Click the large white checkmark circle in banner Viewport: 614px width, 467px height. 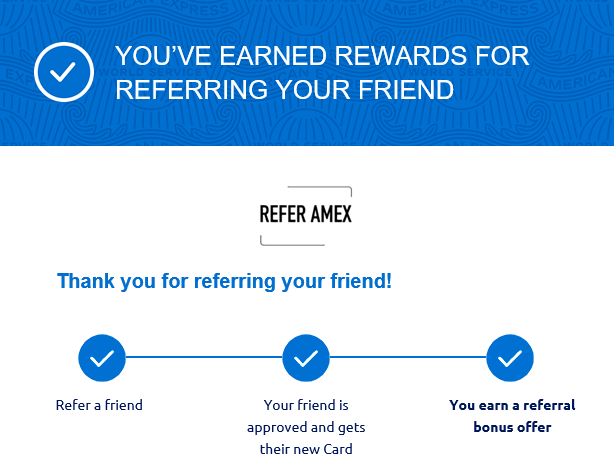64,72
